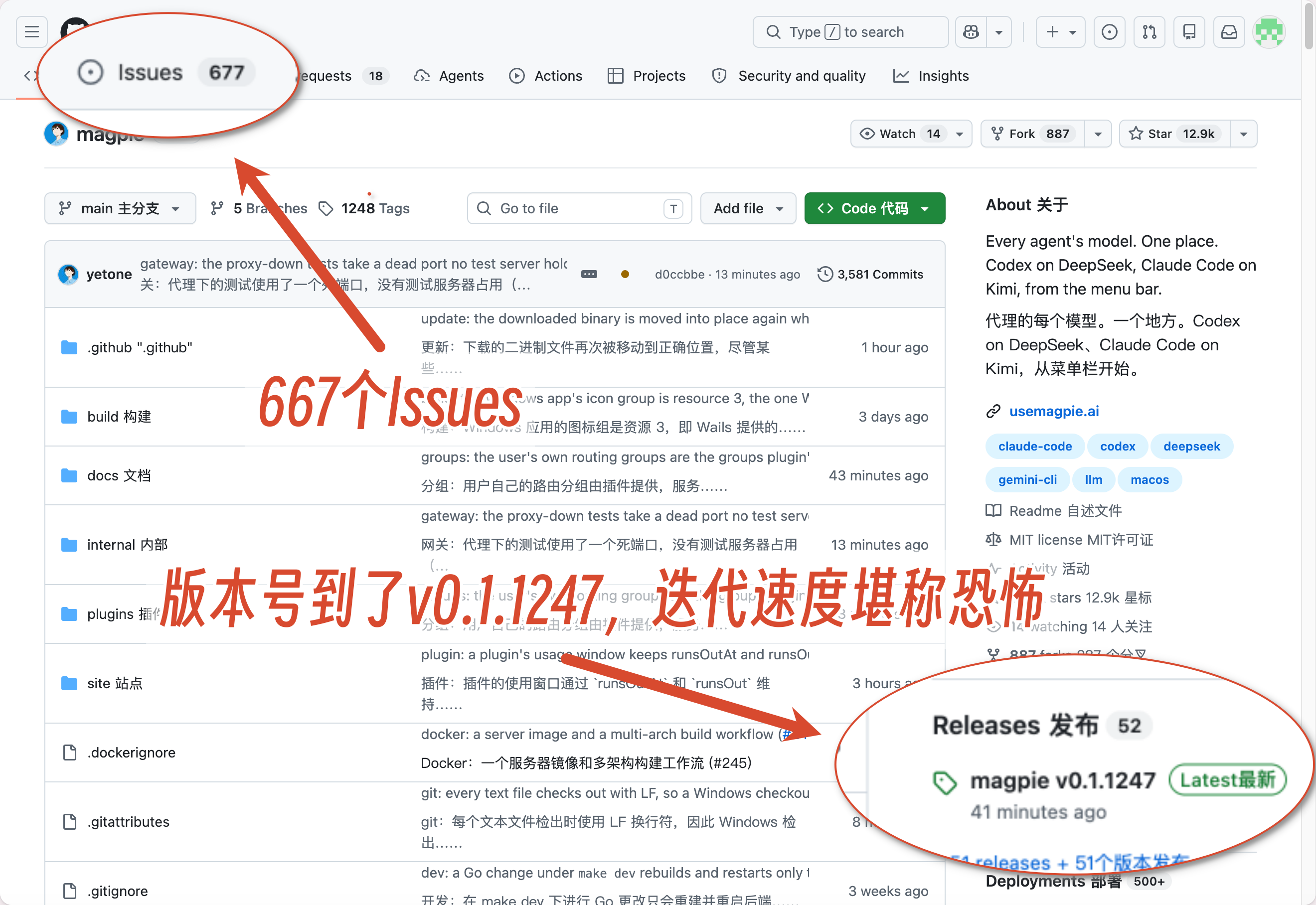Select the claude-code topic tag
The height and width of the screenshot is (905, 1316).
pyautogui.click(x=1035, y=446)
